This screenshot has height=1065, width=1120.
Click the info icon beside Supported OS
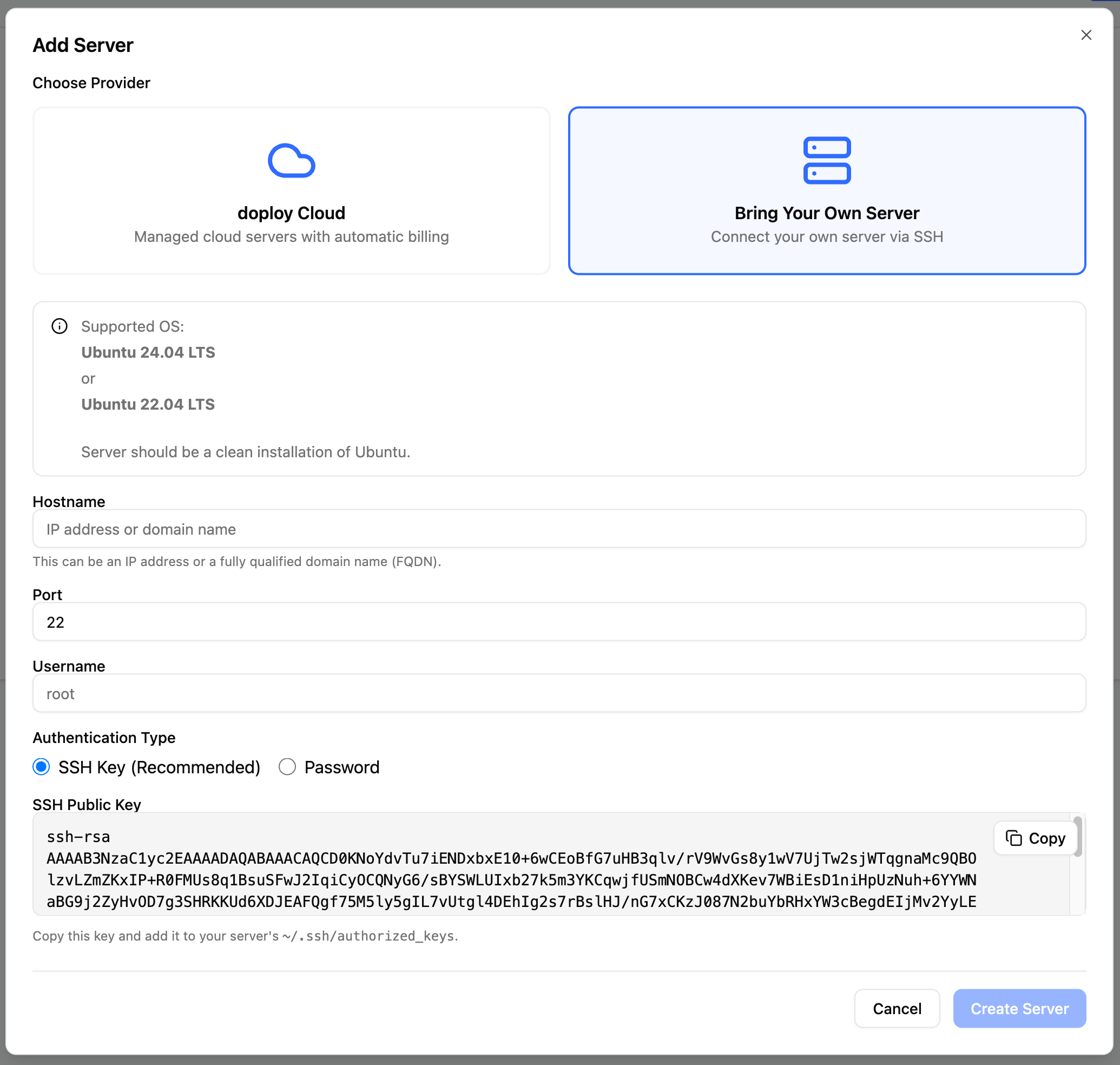point(60,326)
